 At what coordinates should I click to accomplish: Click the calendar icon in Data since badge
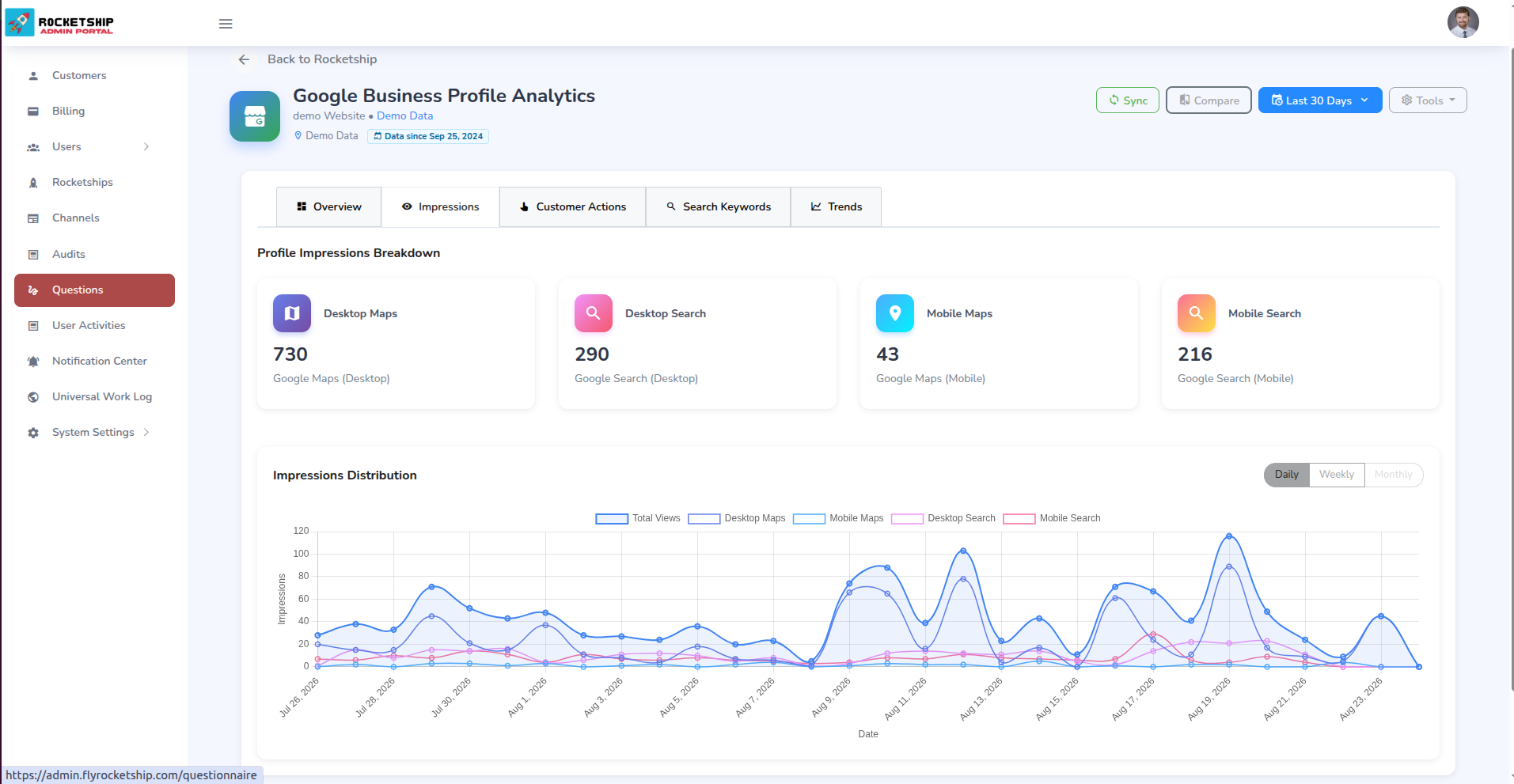pyautogui.click(x=378, y=136)
